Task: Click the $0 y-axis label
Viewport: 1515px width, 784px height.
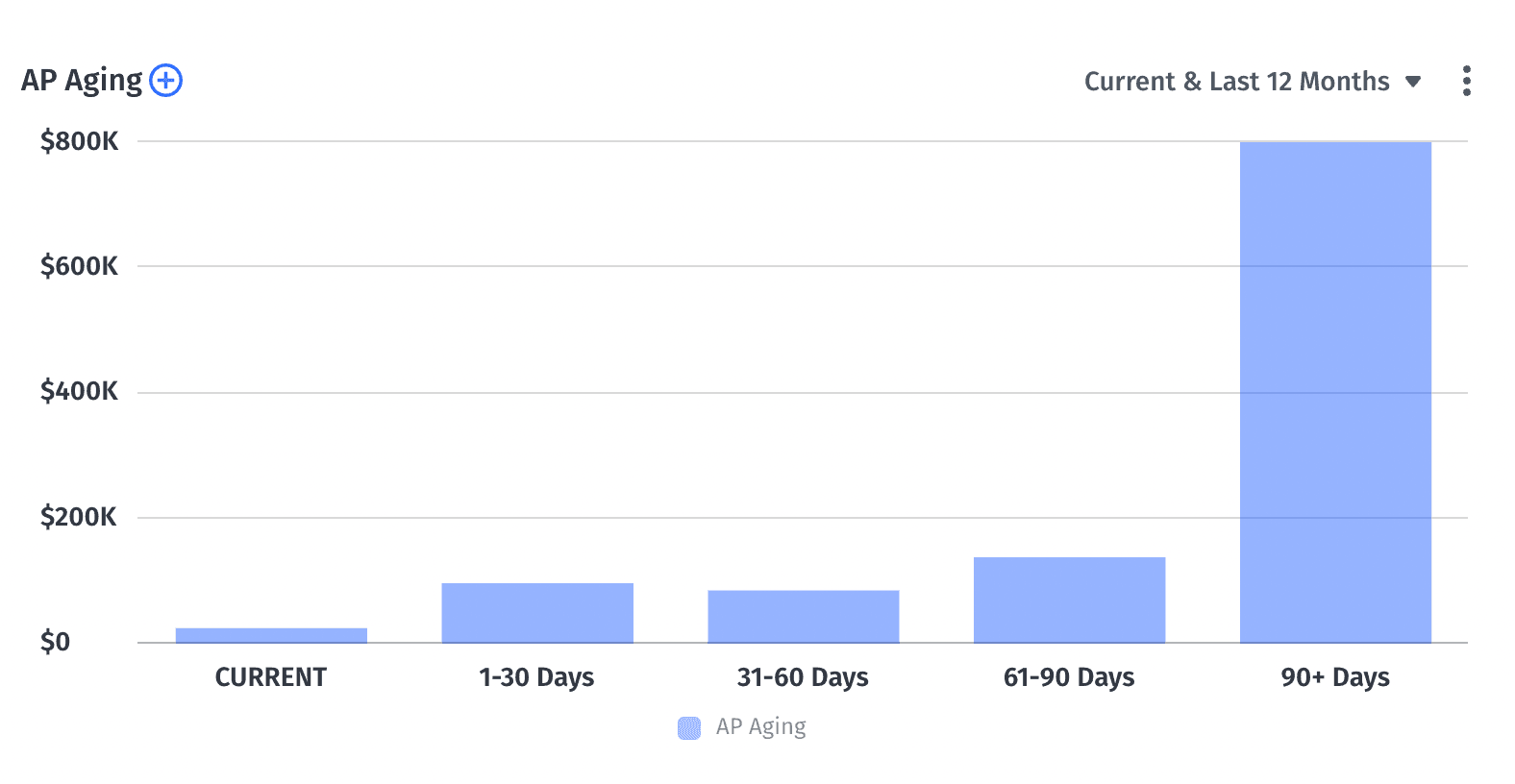Action: [55, 642]
